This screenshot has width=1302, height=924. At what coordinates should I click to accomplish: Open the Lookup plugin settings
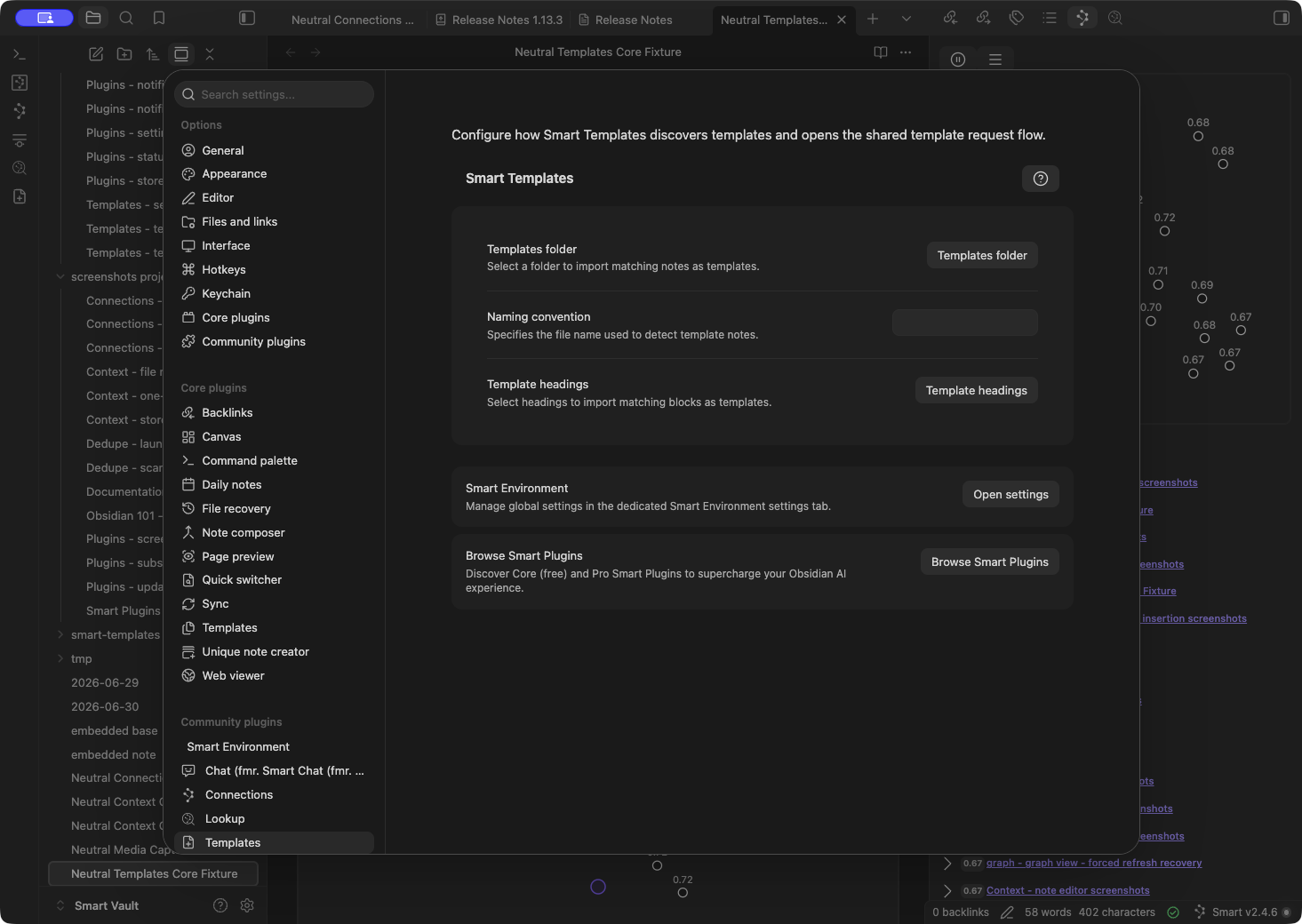coord(274,818)
